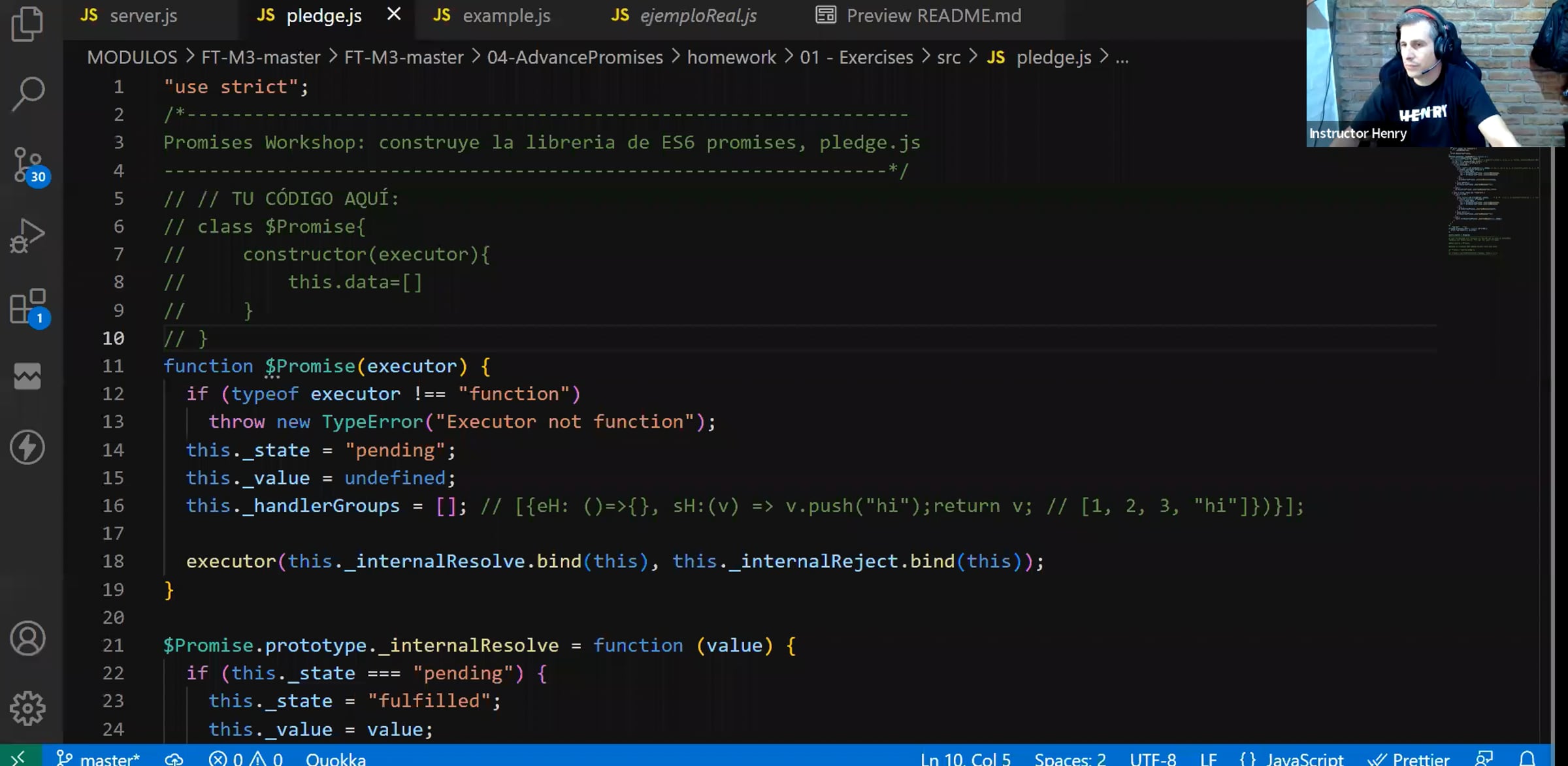The height and width of the screenshot is (766, 1568).
Task: Change the JavaScript language mode
Action: (x=1304, y=759)
